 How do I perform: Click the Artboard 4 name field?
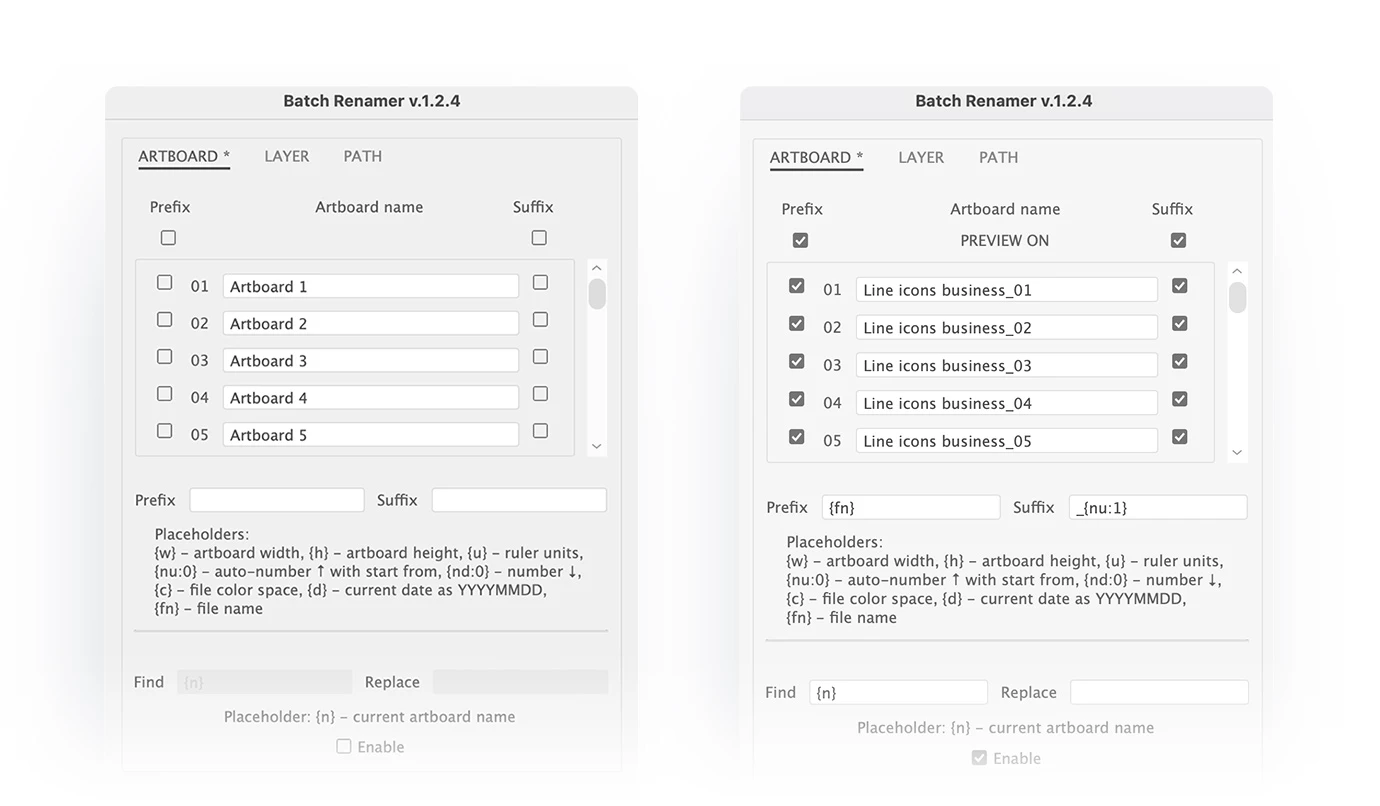pos(371,397)
